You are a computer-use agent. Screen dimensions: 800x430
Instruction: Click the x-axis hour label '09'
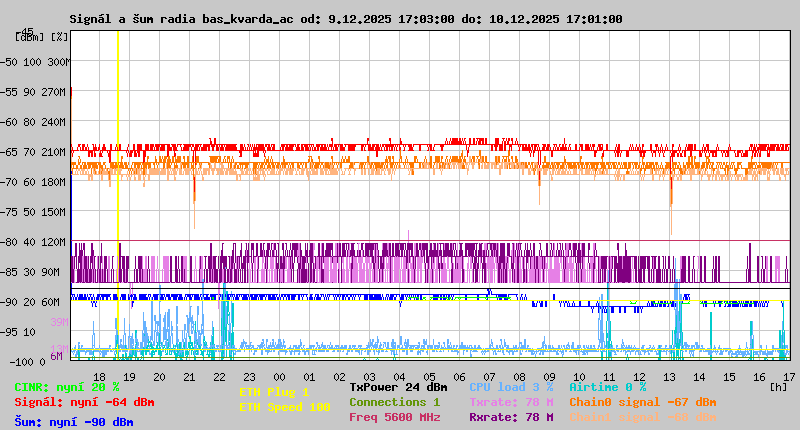pyautogui.click(x=549, y=377)
